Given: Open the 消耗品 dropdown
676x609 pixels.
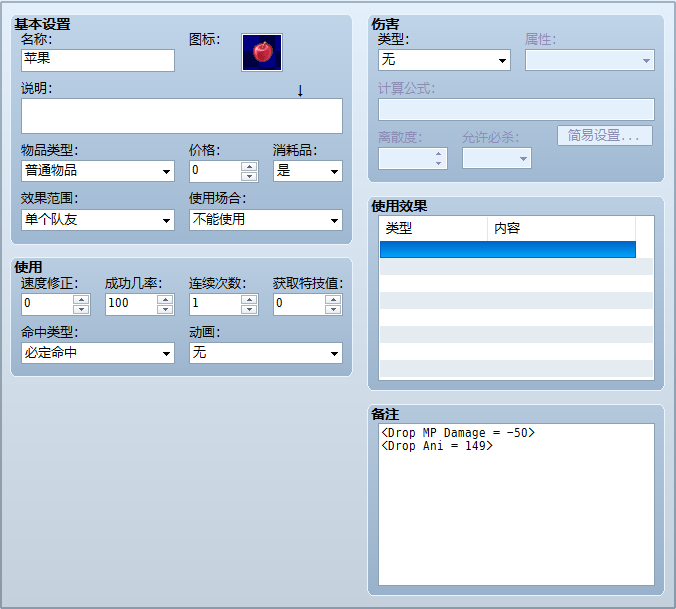Looking at the screenshot, I should (308, 171).
